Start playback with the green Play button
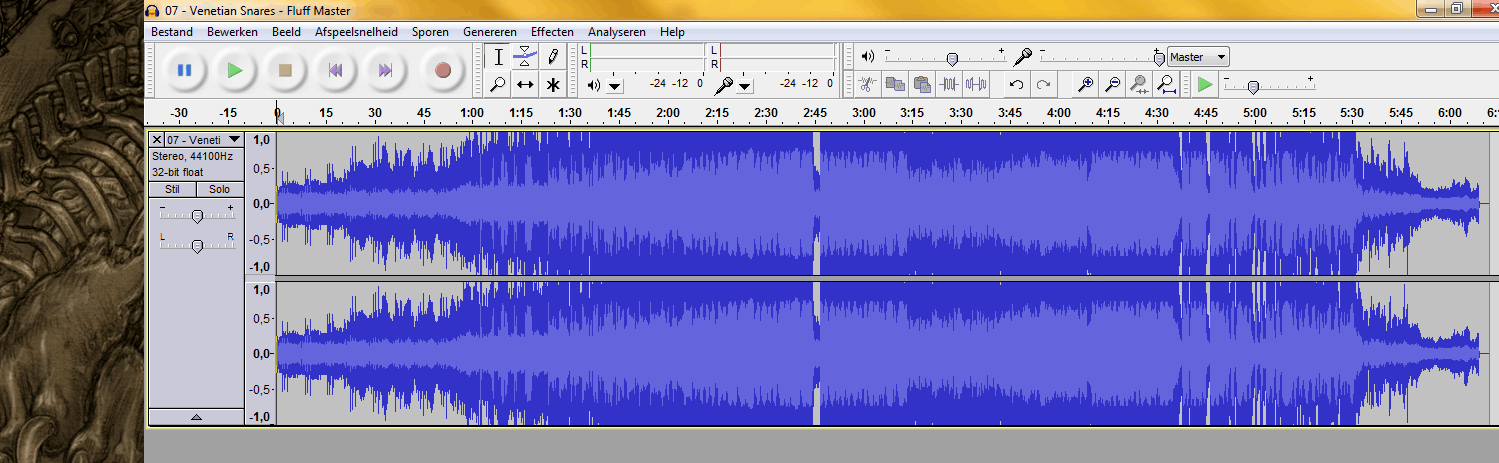 tap(235, 70)
